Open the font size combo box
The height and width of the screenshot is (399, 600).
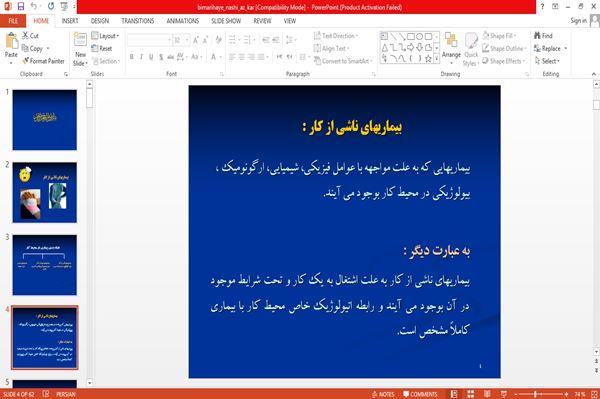[181, 40]
